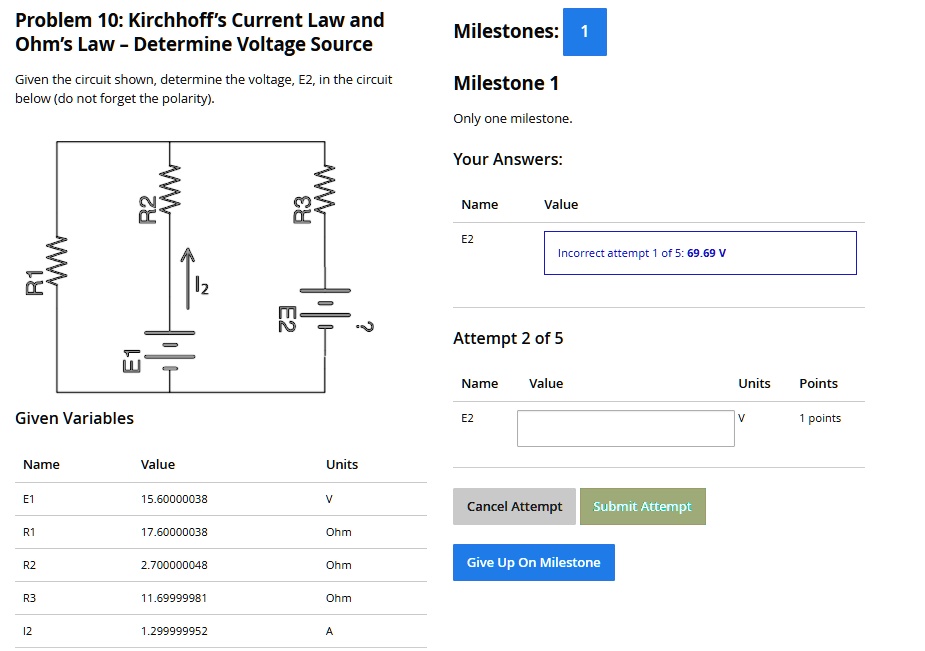
Task: Click the Points column header showing 1 points
Action: pyautogui.click(x=818, y=383)
